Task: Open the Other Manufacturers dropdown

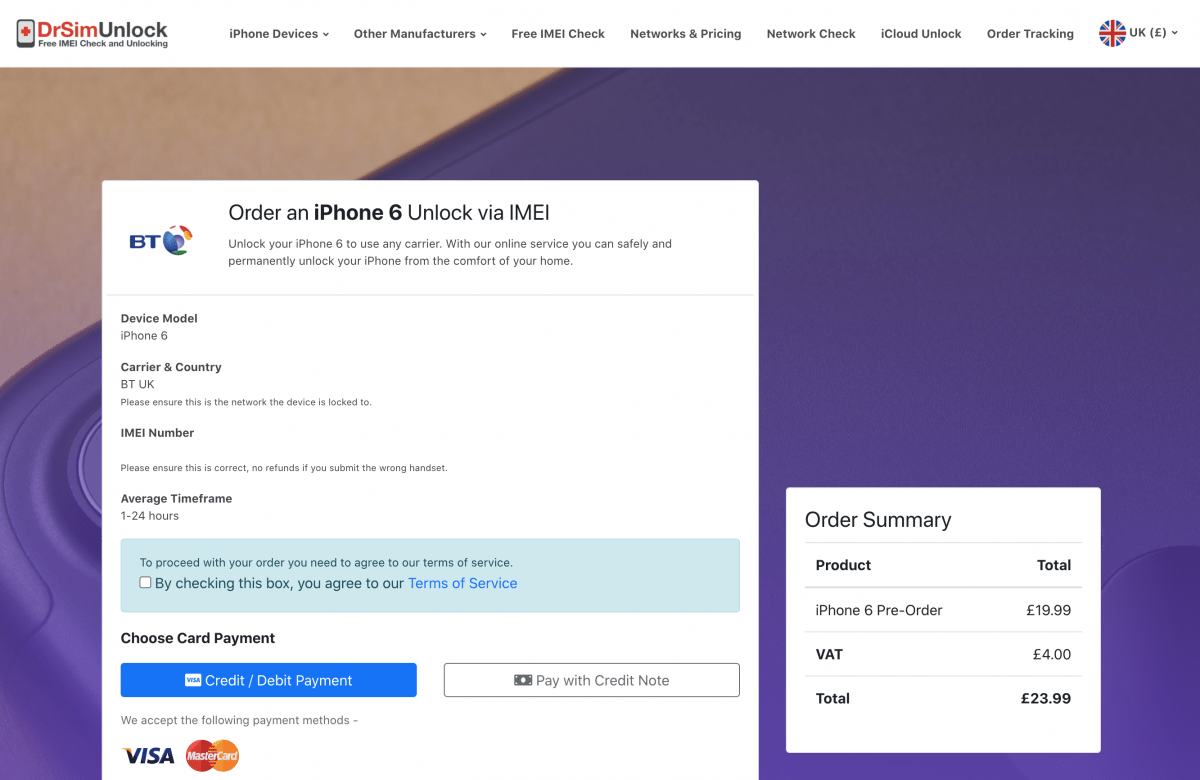Action: pyautogui.click(x=420, y=33)
